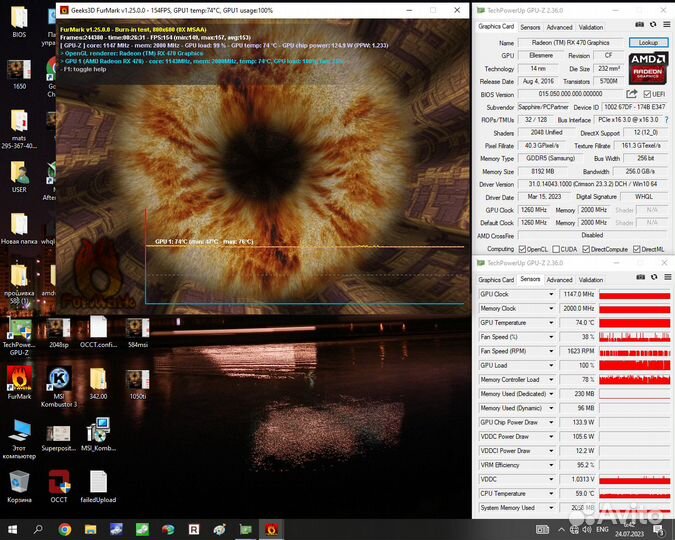Open the MSI Kombustor 3 desktop shortcut

(59, 387)
